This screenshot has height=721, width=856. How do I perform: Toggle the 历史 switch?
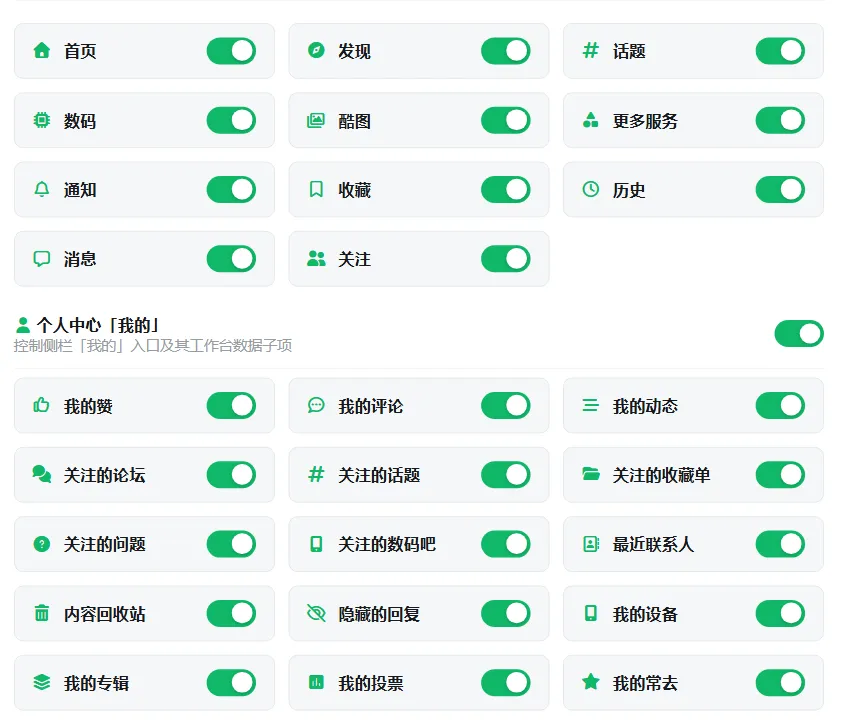click(780, 189)
